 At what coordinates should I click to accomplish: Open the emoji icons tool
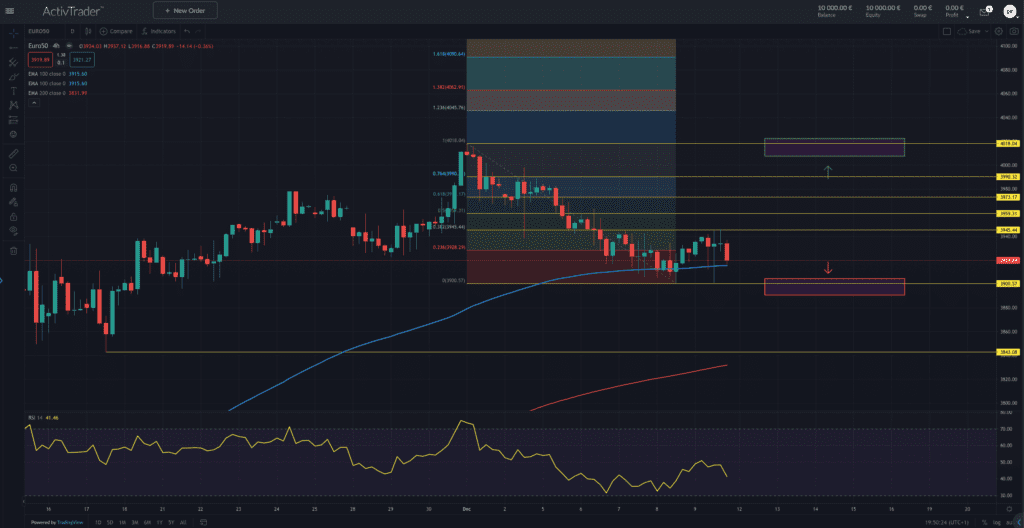click(x=13, y=133)
